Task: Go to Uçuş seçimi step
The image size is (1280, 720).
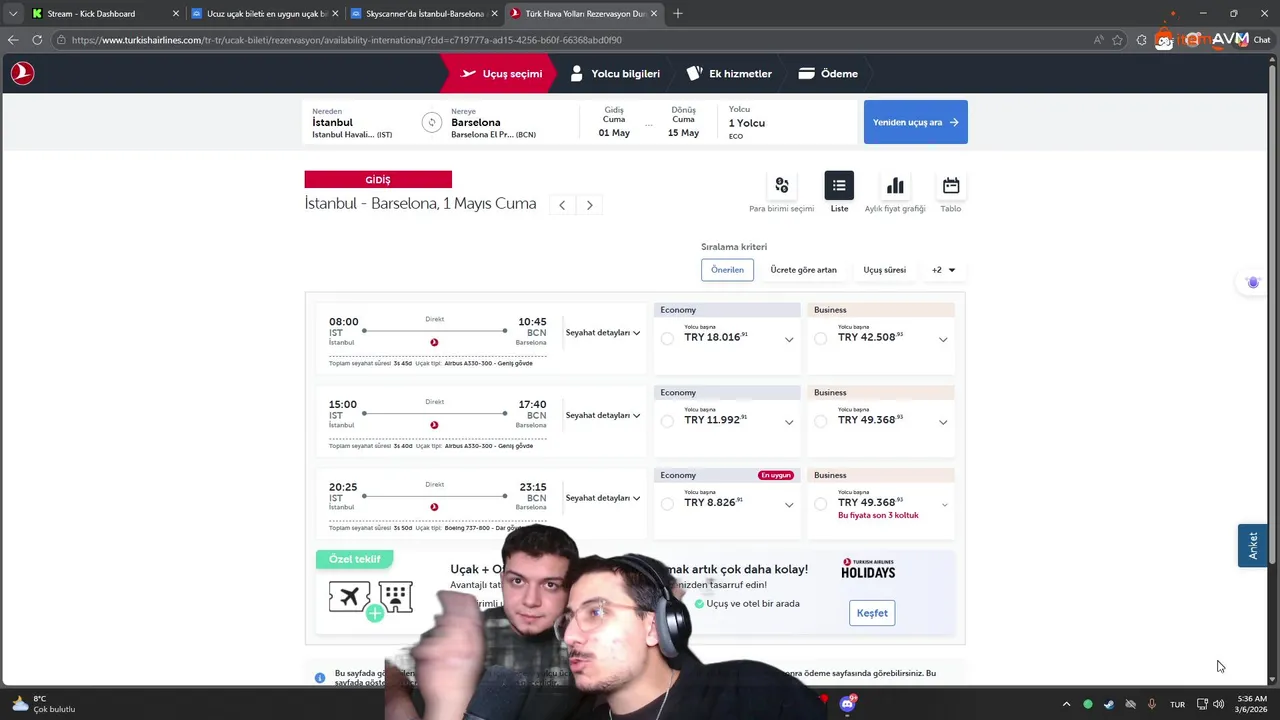Action: [x=501, y=74]
